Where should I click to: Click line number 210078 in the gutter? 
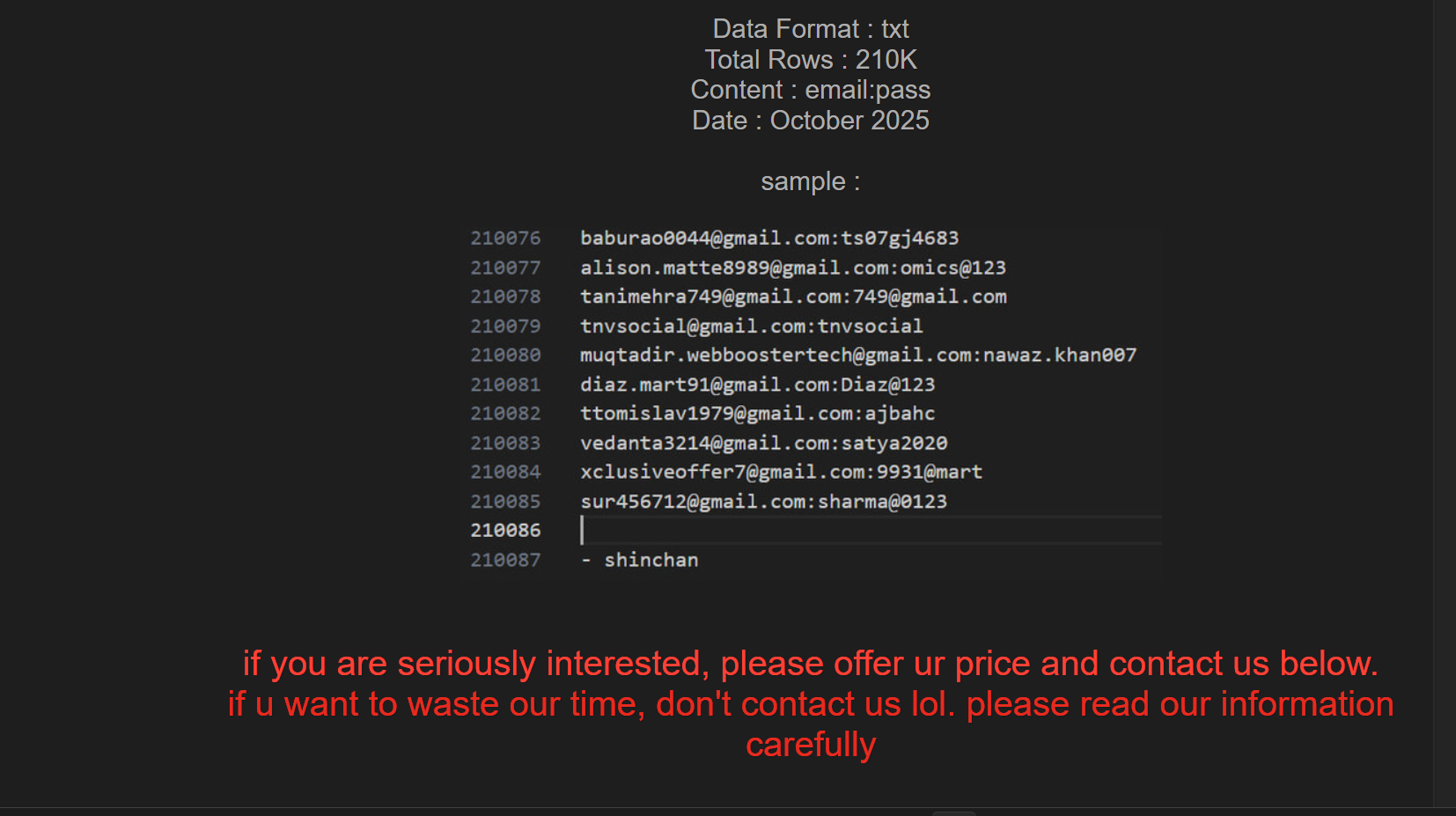(x=505, y=297)
